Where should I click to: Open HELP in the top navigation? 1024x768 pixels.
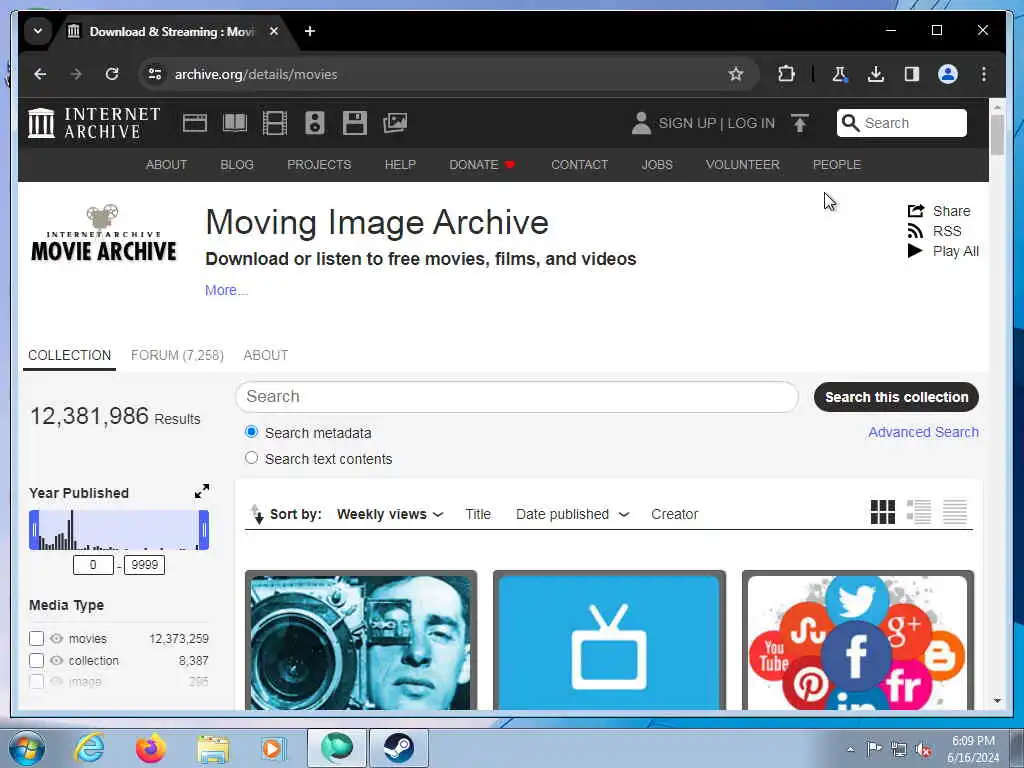pos(400,165)
